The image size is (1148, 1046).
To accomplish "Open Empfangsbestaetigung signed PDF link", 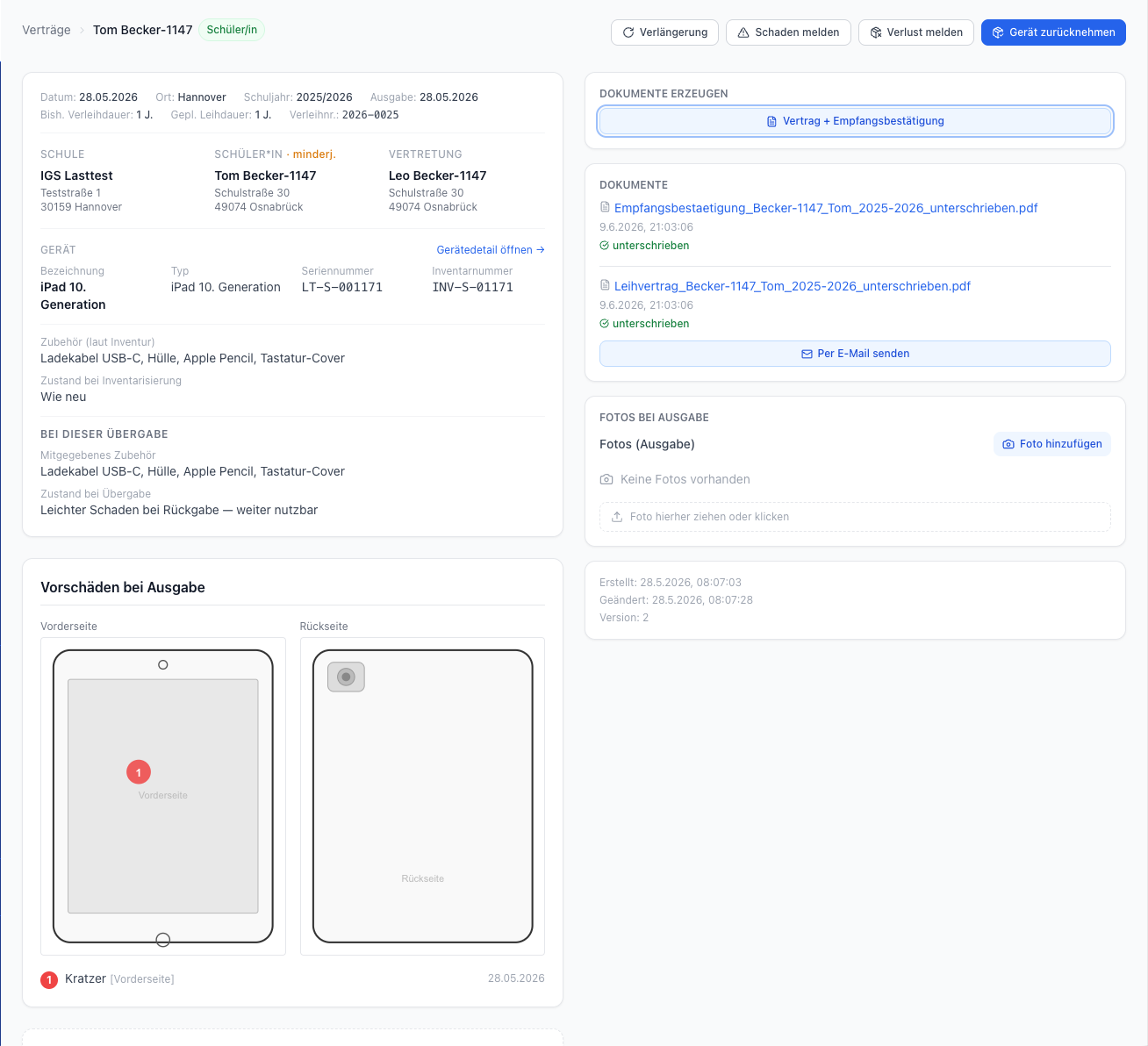I will pyautogui.click(x=826, y=208).
